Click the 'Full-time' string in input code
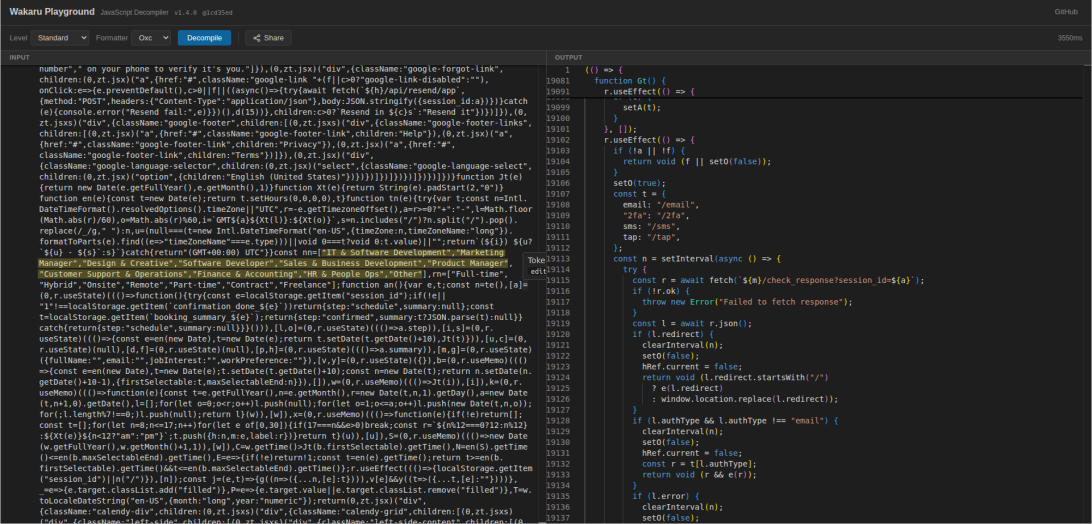The height and width of the screenshot is (524, 1092). tap(477, 274)
